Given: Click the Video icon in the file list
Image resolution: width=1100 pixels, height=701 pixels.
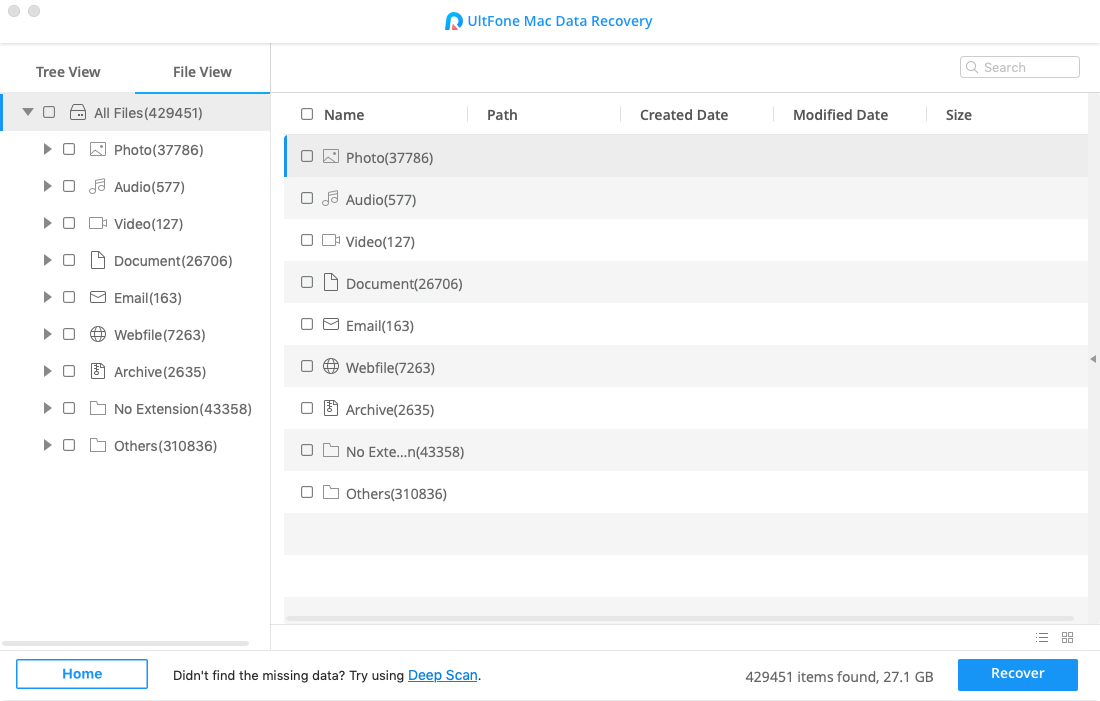Looking at the screenshot, I should coord(331,241).
